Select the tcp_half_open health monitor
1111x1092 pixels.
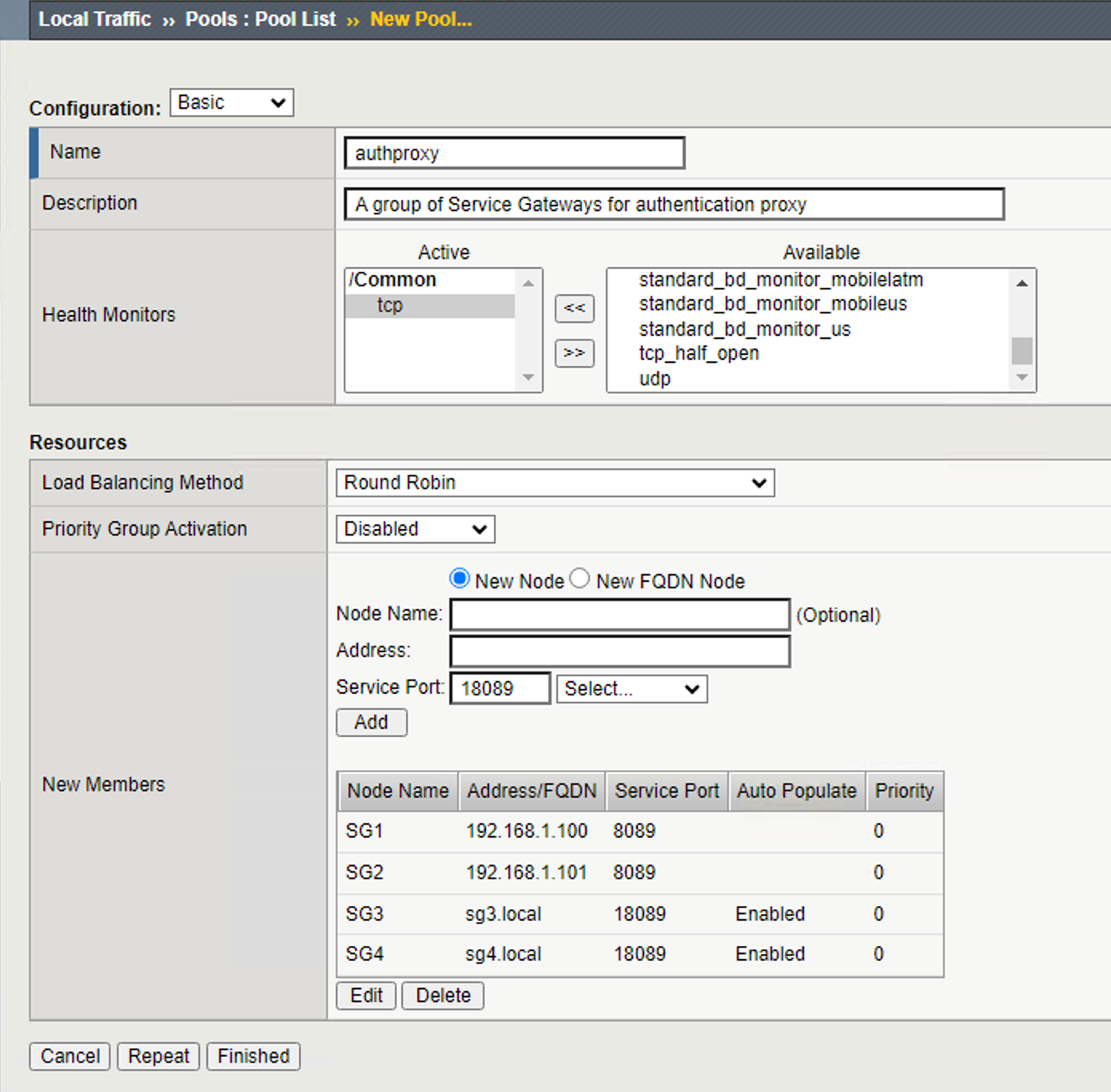pos(698,353)
